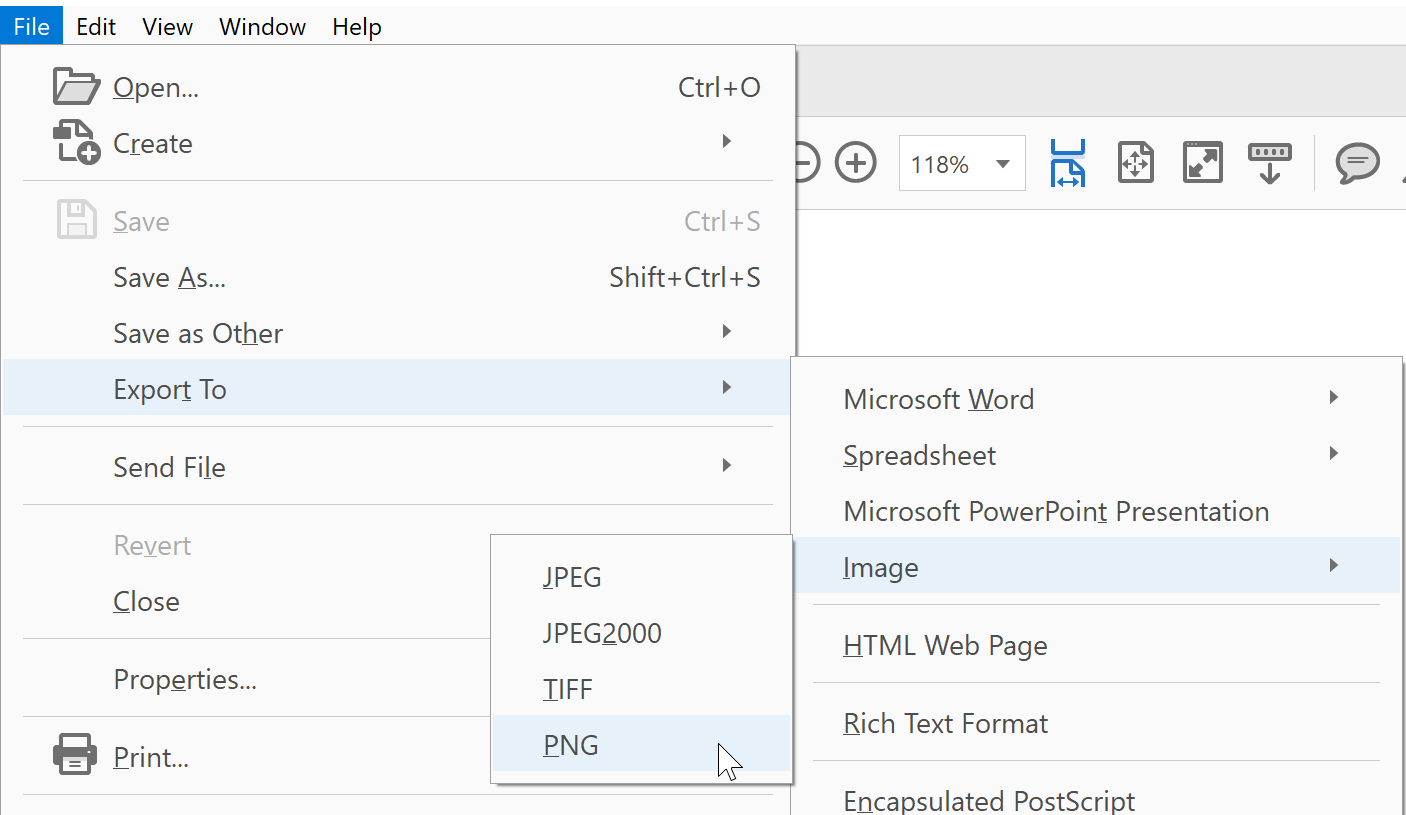1406x815 pixels.
Task: Open the File menu
Action: click(x=31, y=26)
